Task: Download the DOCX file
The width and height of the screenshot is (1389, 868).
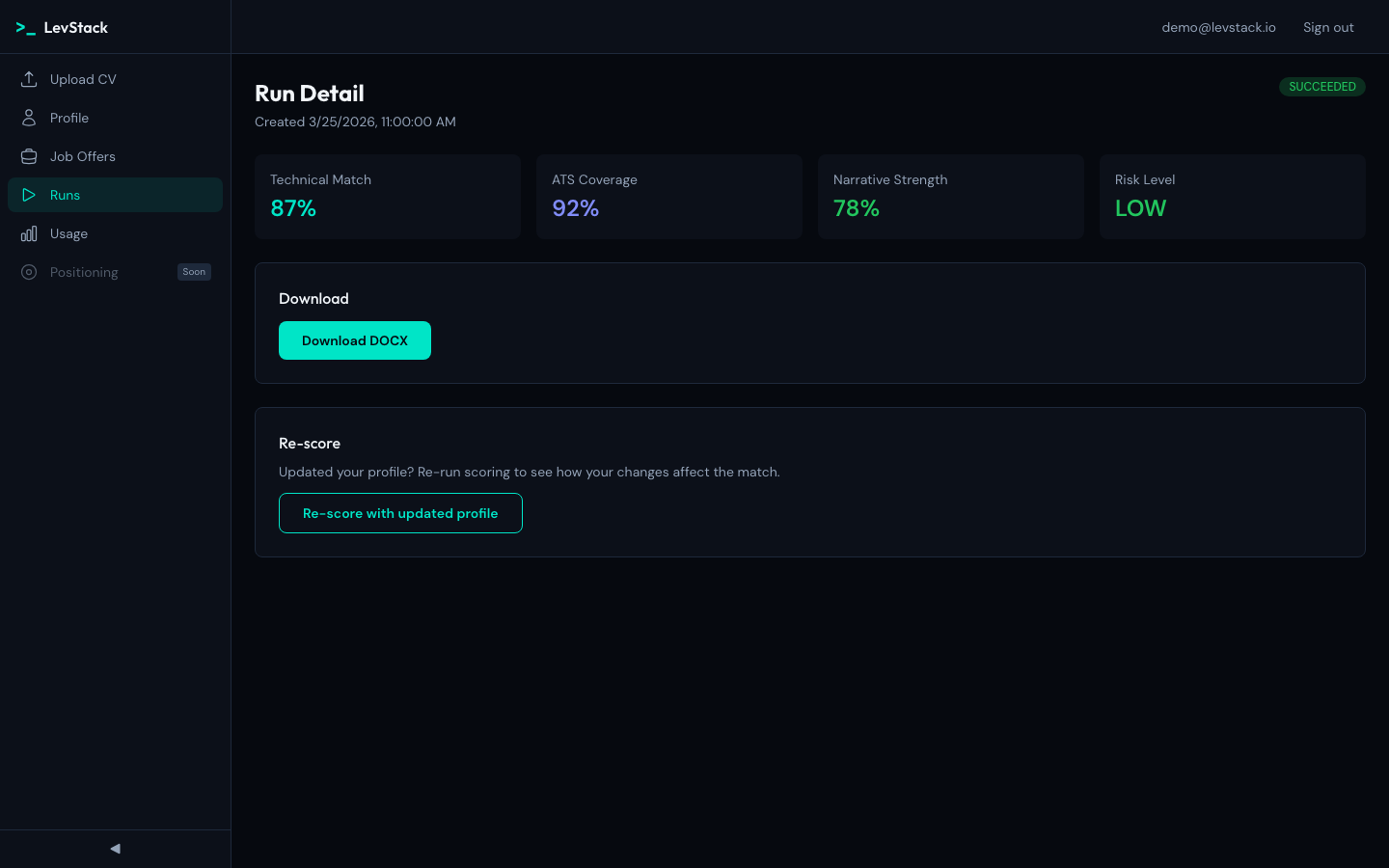Action: (355, 340)
